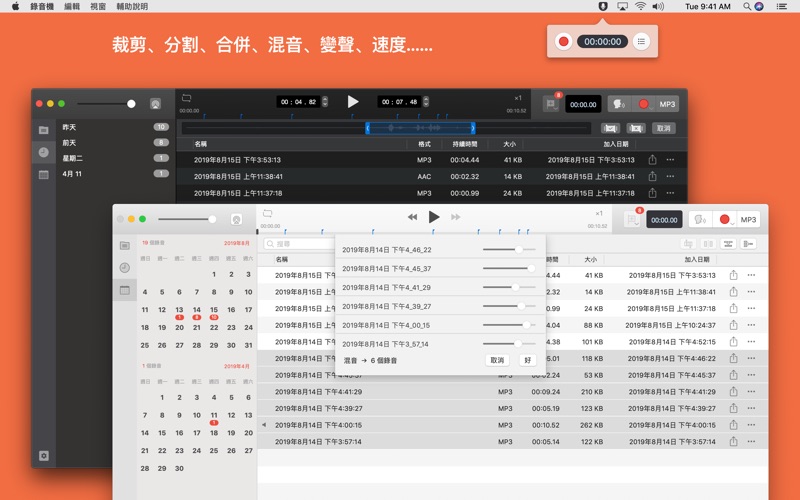Click the merge tool icon in light toolbar
Image resolution: width=800 pixels, height=500 pixels.
pyautogui.click(x=728, y=244)
